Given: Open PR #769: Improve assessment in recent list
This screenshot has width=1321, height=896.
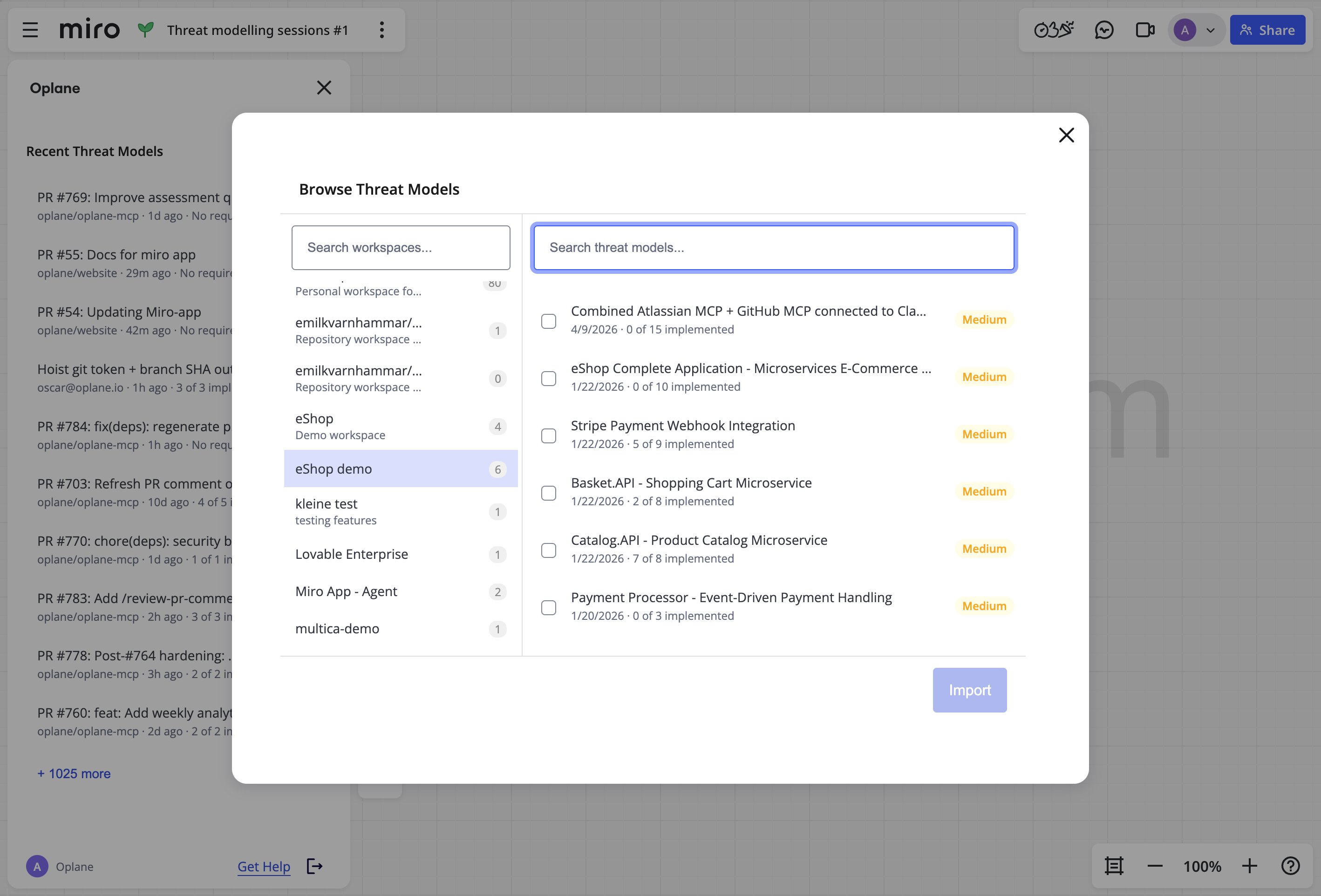Looking at the screenshot, I should [134, 206].
